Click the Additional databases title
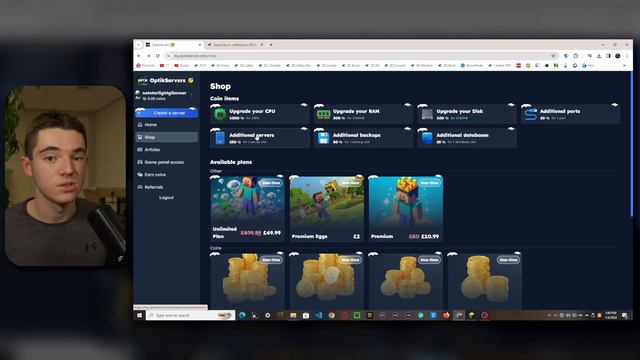This screenshot has width=640, height=360. point(462,135)
